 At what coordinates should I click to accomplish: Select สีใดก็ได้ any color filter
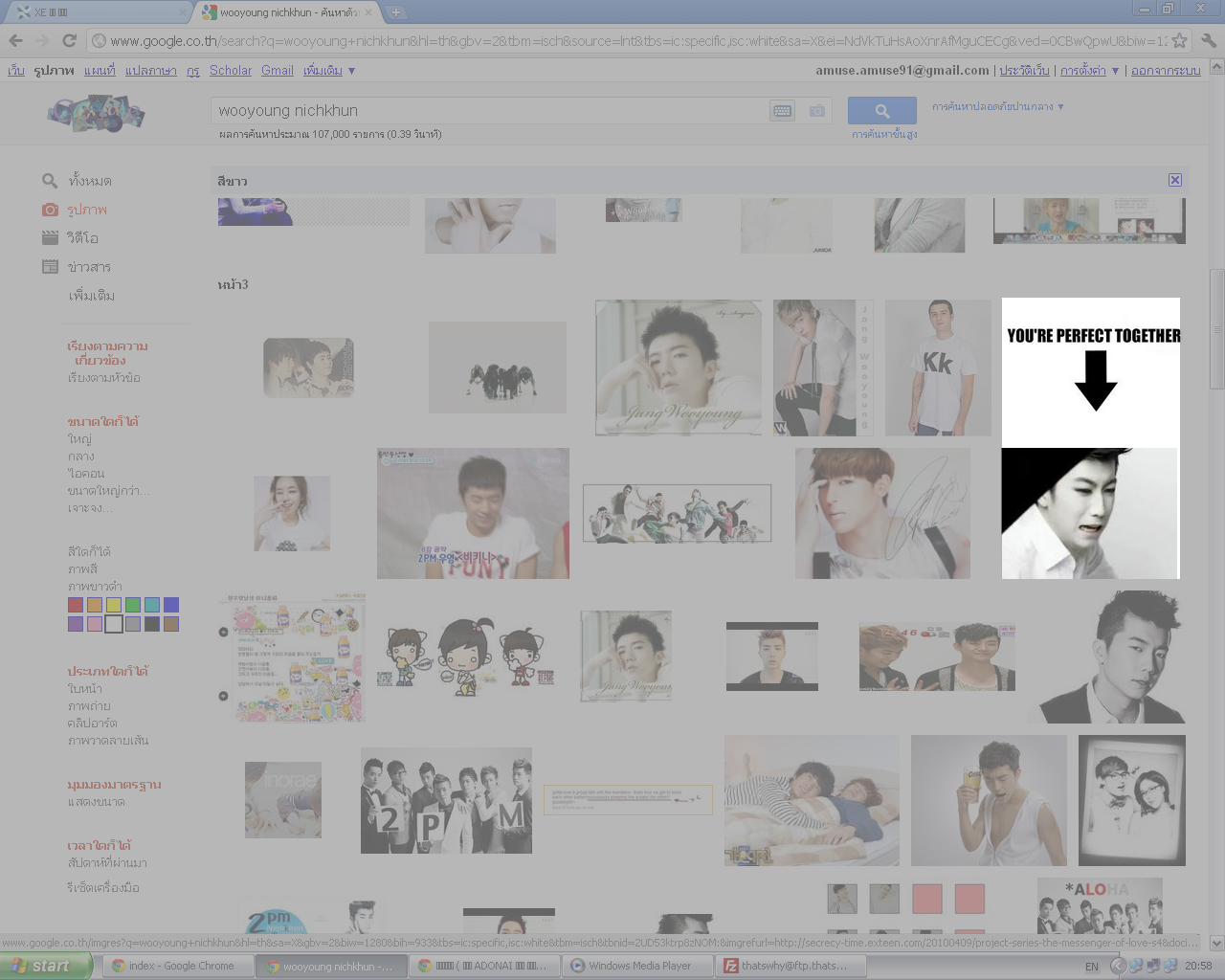point(89,552)
